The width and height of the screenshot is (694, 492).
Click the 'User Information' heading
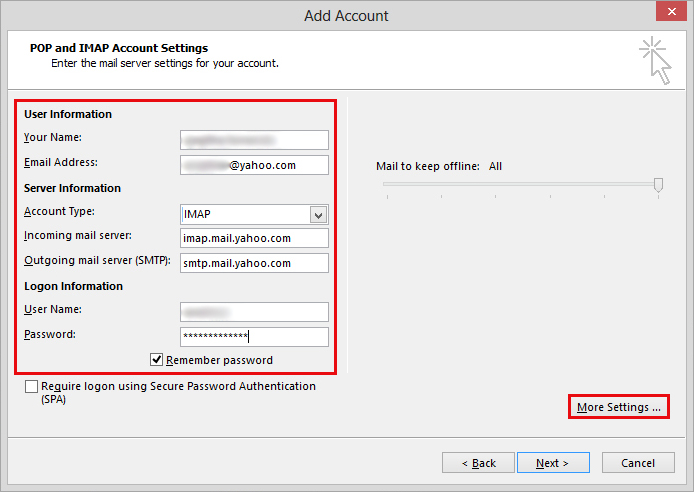tap(68, 114)
